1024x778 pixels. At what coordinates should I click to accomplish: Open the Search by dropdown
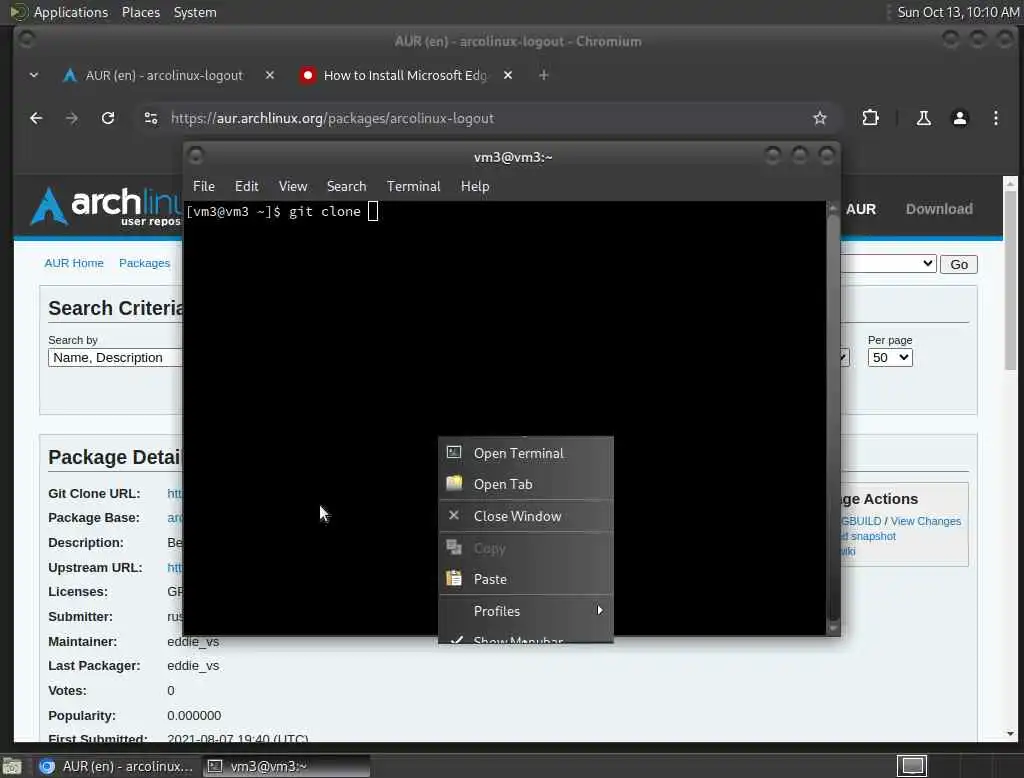pos(115,358)
